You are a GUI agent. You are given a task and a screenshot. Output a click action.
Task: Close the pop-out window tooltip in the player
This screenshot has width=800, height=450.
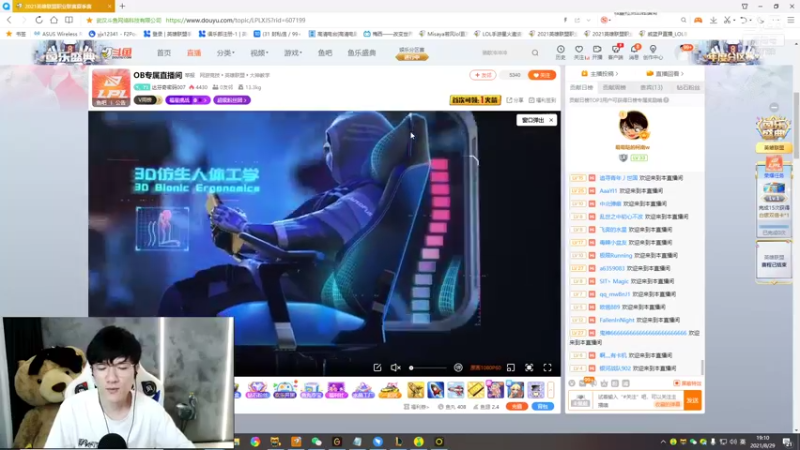551,120
